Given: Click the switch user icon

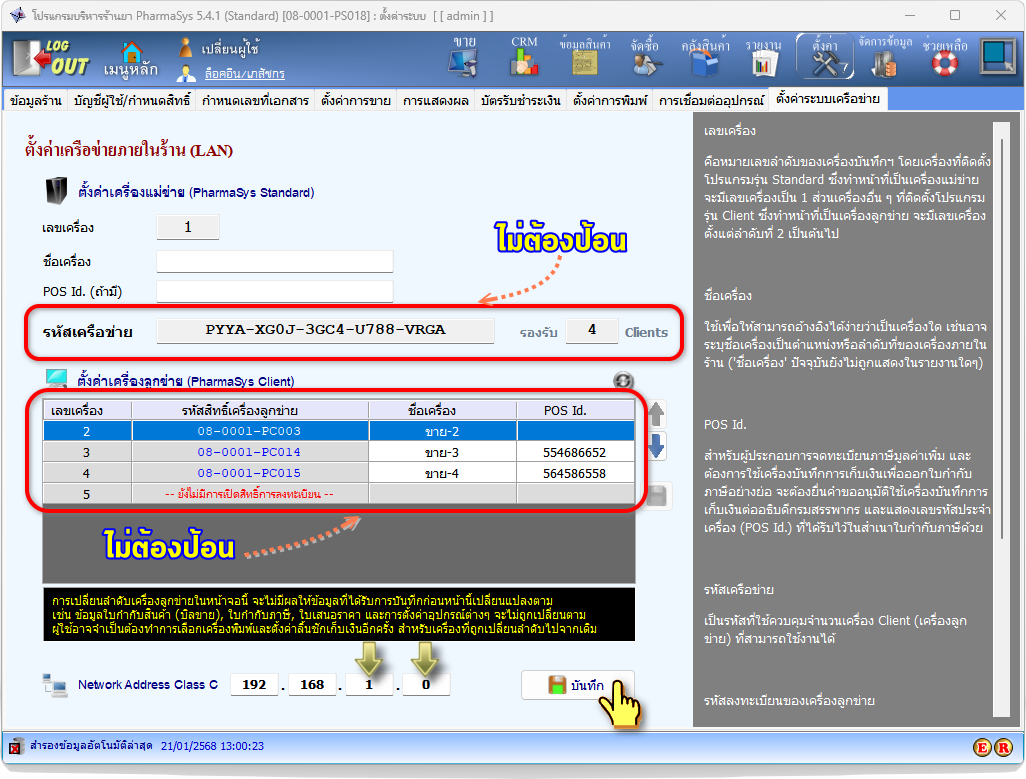Looking at the screenshot, I should (x=186, y=48).
